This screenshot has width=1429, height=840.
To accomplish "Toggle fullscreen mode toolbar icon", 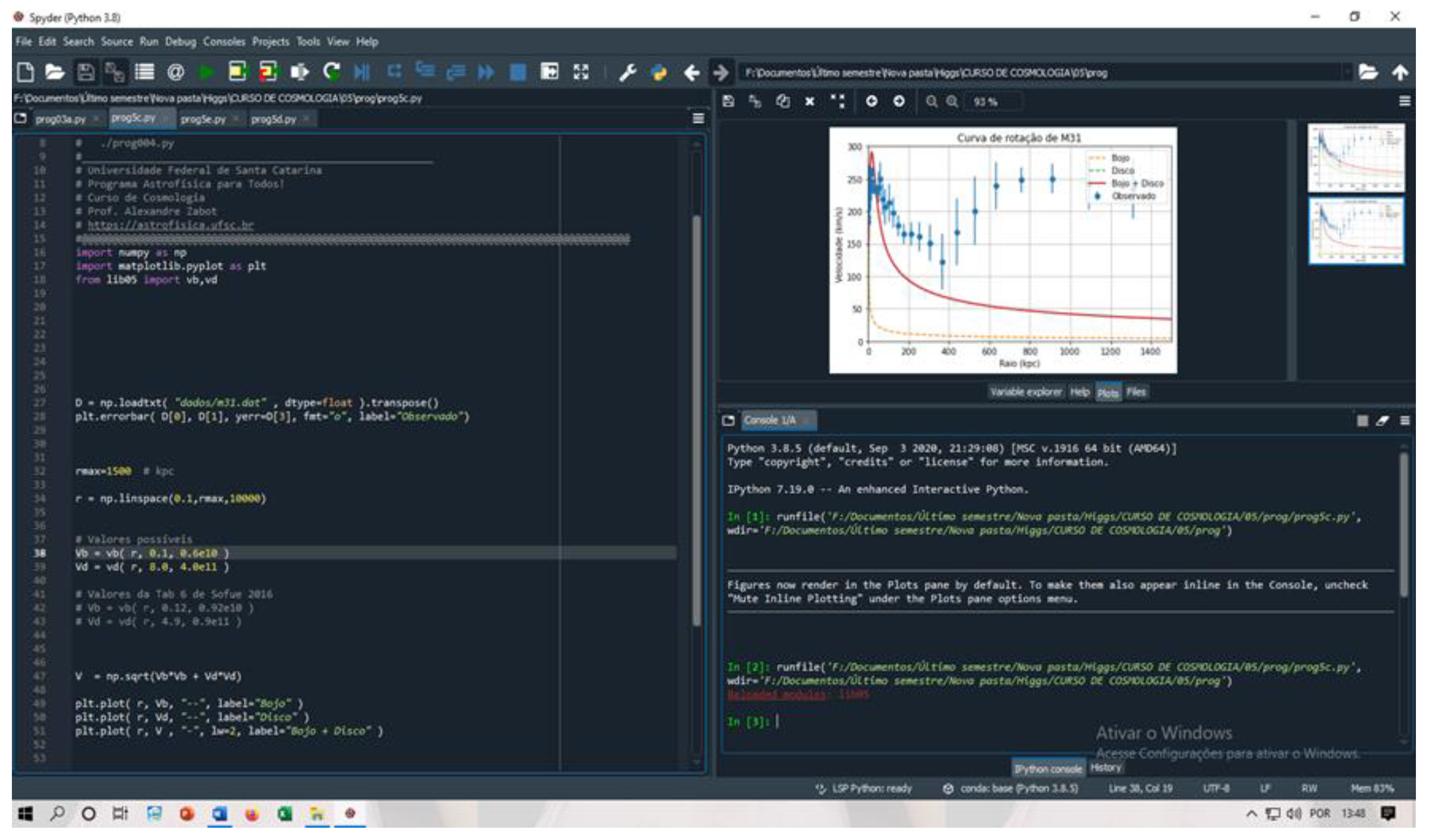I will (x=581, y=72).
